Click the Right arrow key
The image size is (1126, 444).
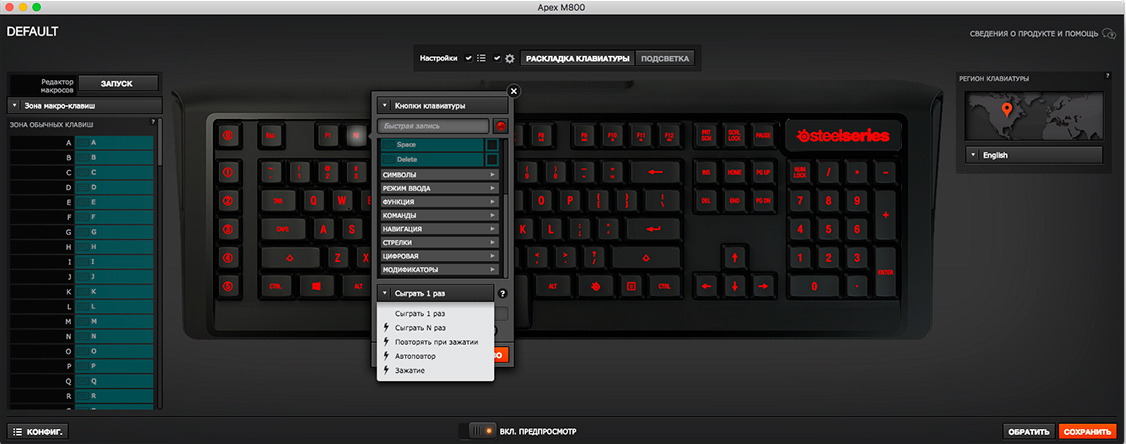[763, 286]
